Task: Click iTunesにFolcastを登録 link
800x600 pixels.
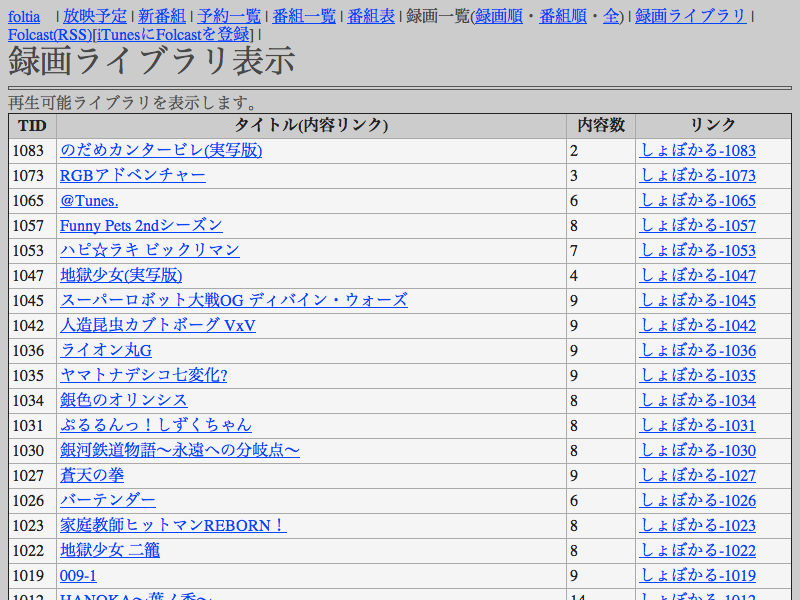Action: pyautogui.click(x=172, y=35)
